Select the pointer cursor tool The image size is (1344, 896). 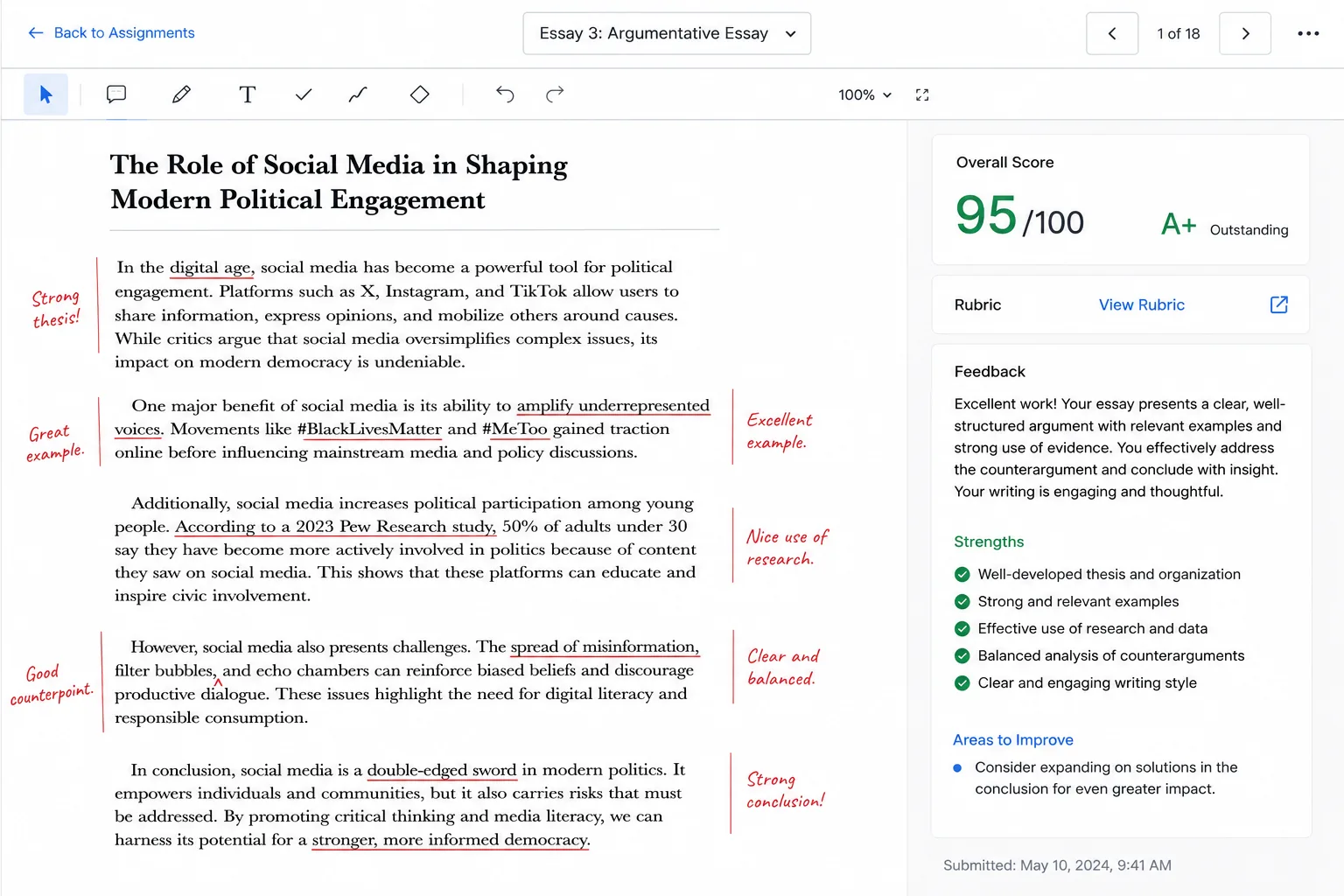pyautogui.click(x=45, y=94)
